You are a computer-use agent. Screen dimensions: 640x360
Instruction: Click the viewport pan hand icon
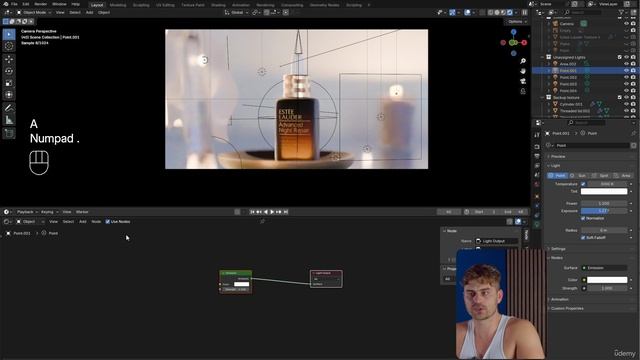(x=523, y=71)
